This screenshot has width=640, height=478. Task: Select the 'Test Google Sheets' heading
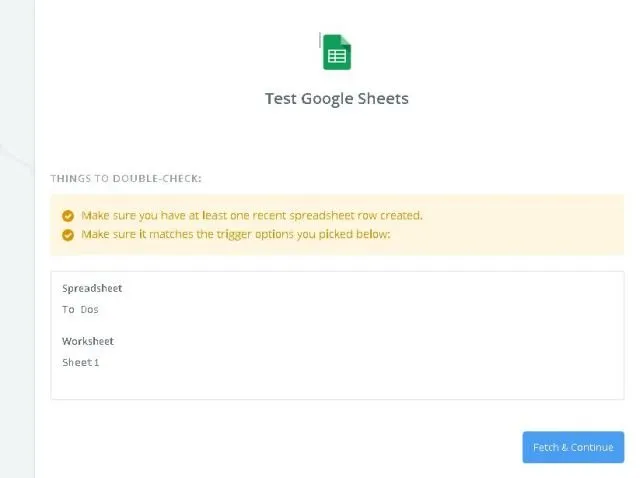click(x=337, y=99)
